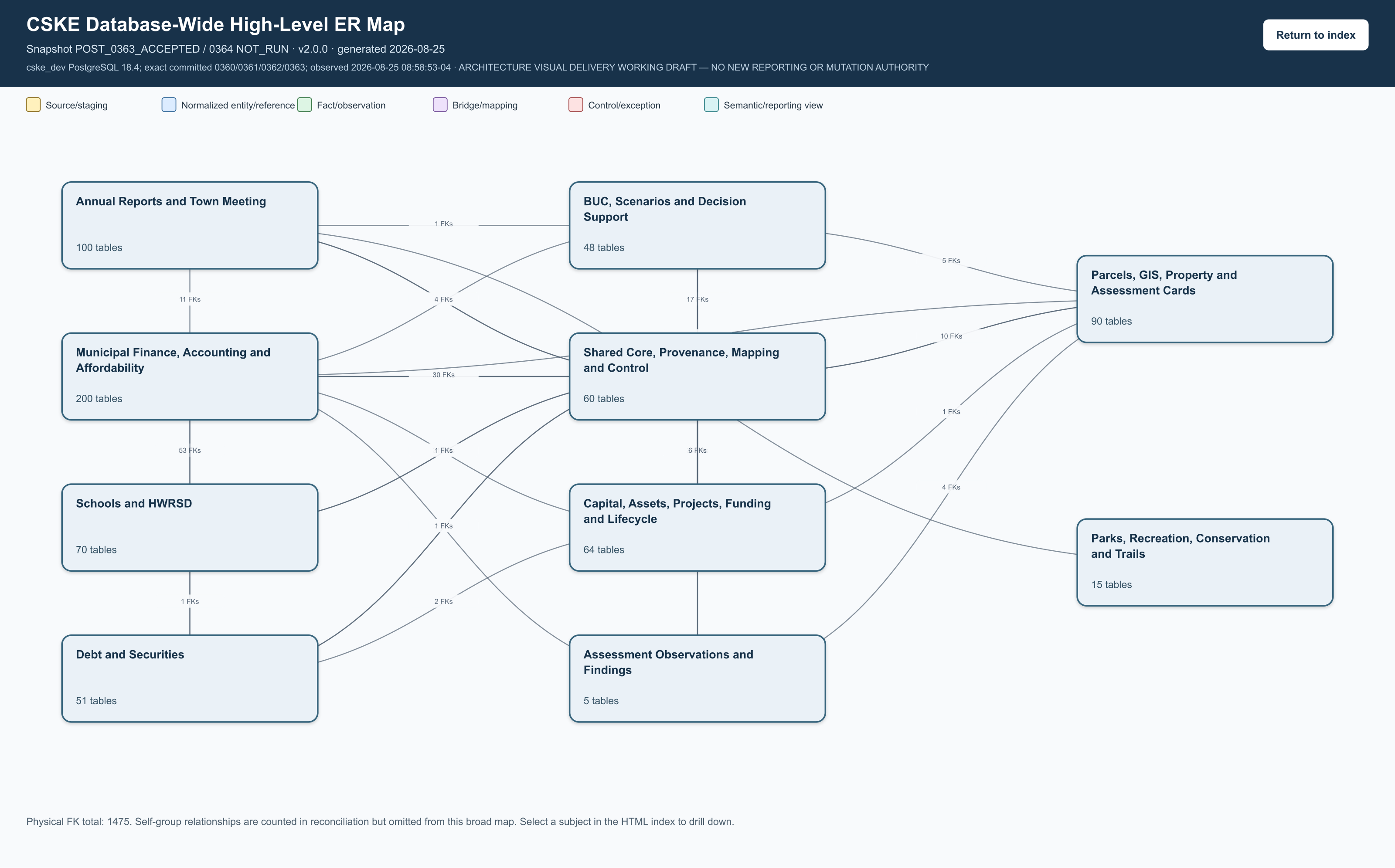Click the 'Semantic/reporting view' legend label
1395x868 pixels.
click(773, 105)
